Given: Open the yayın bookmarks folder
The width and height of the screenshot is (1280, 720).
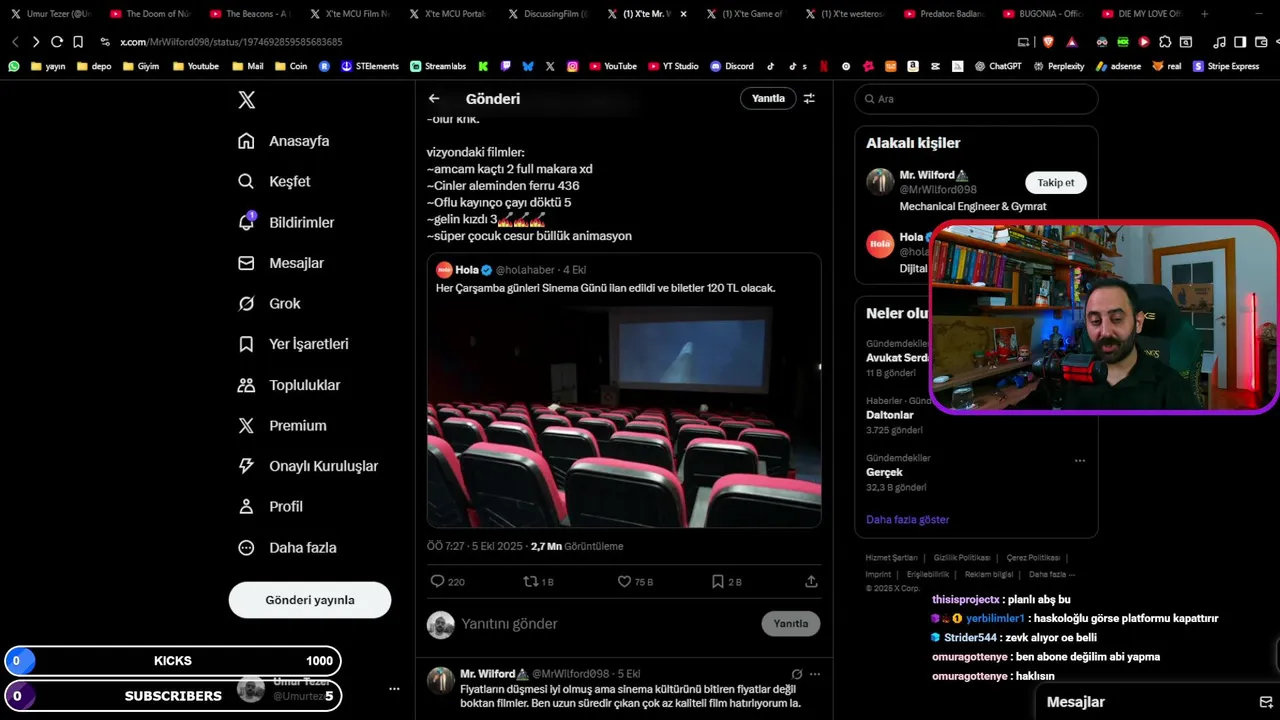Looking at the screenshot, I should pyautogui.click(x=48, y=66).
